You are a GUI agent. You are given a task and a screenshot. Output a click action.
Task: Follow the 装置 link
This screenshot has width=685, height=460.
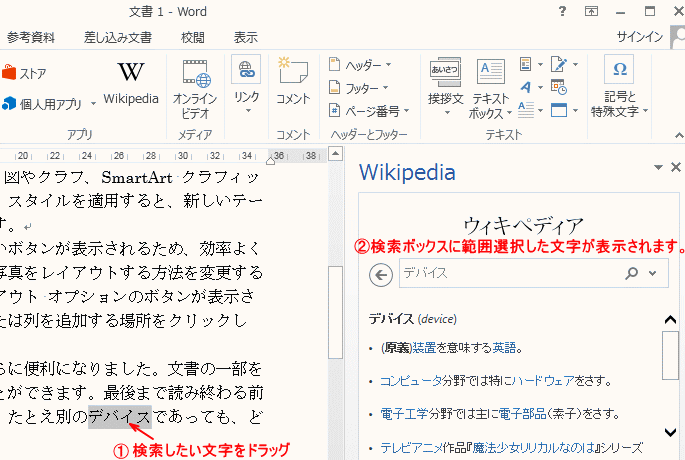point(424,348)
